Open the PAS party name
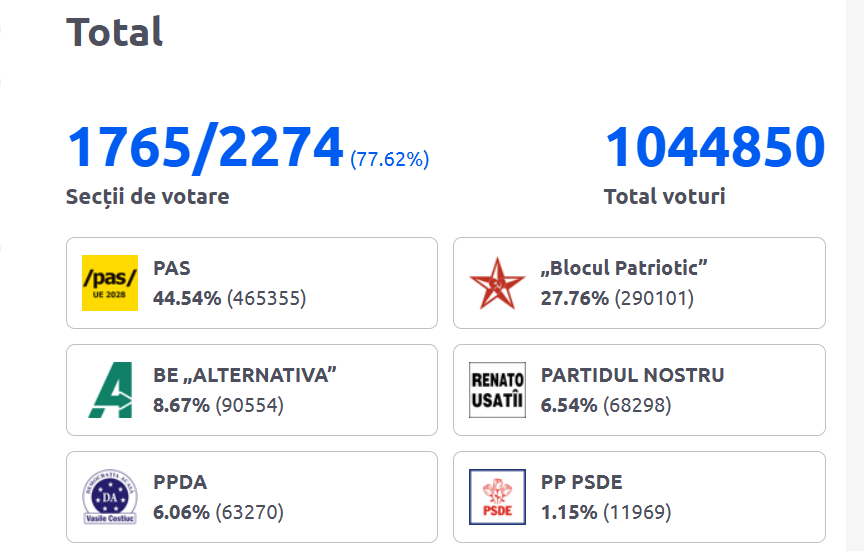The image size is (864, 551). pyautogui.click(x=172, y=268)
